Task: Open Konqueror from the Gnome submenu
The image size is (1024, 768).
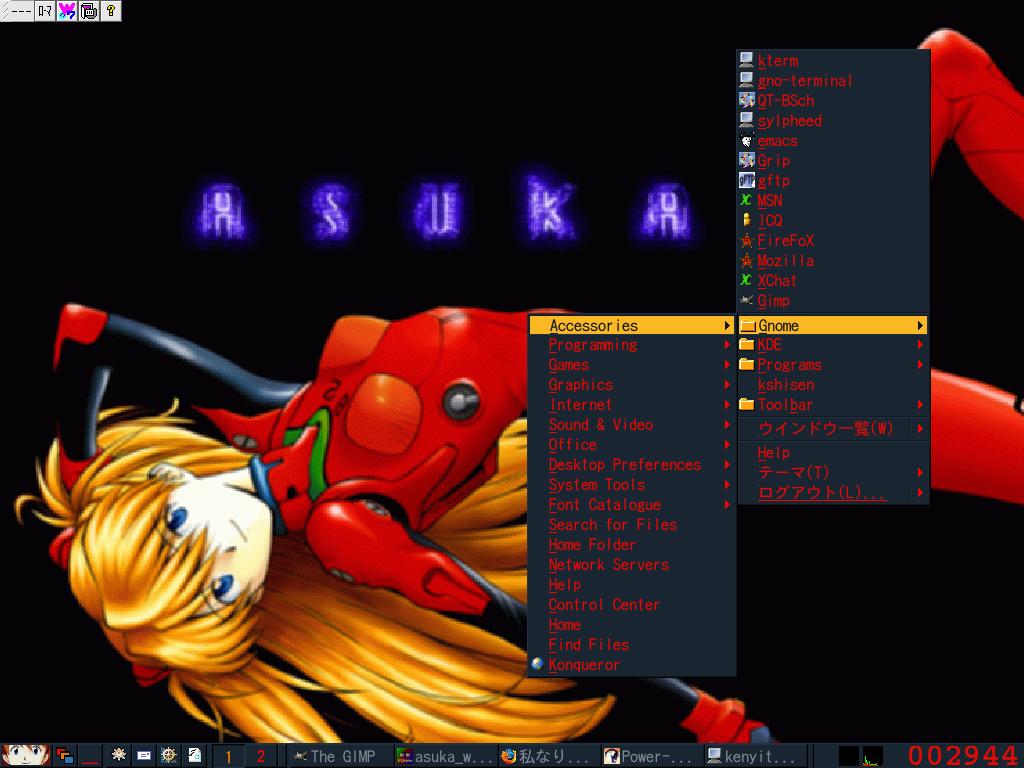Action: [x=584, y=665]
